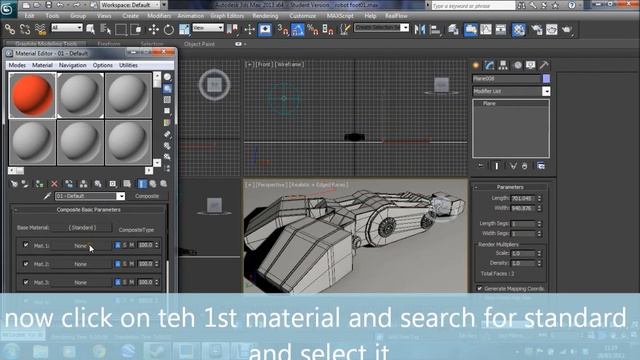
Task: Activate the Select Object tool
Action: (x=91, y=29)
